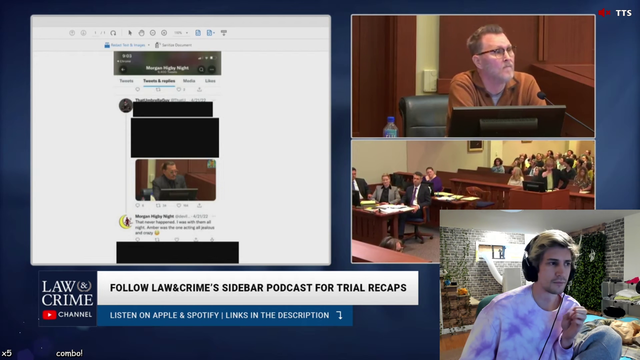Screen dimensions: 640x360
Task: Click the read mode icon at toolbar end
Action: (224, 33)
